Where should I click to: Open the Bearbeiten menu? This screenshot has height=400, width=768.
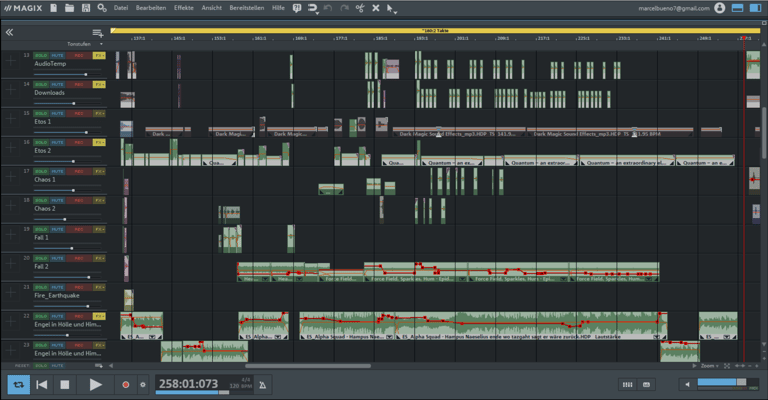pos(151,8)
